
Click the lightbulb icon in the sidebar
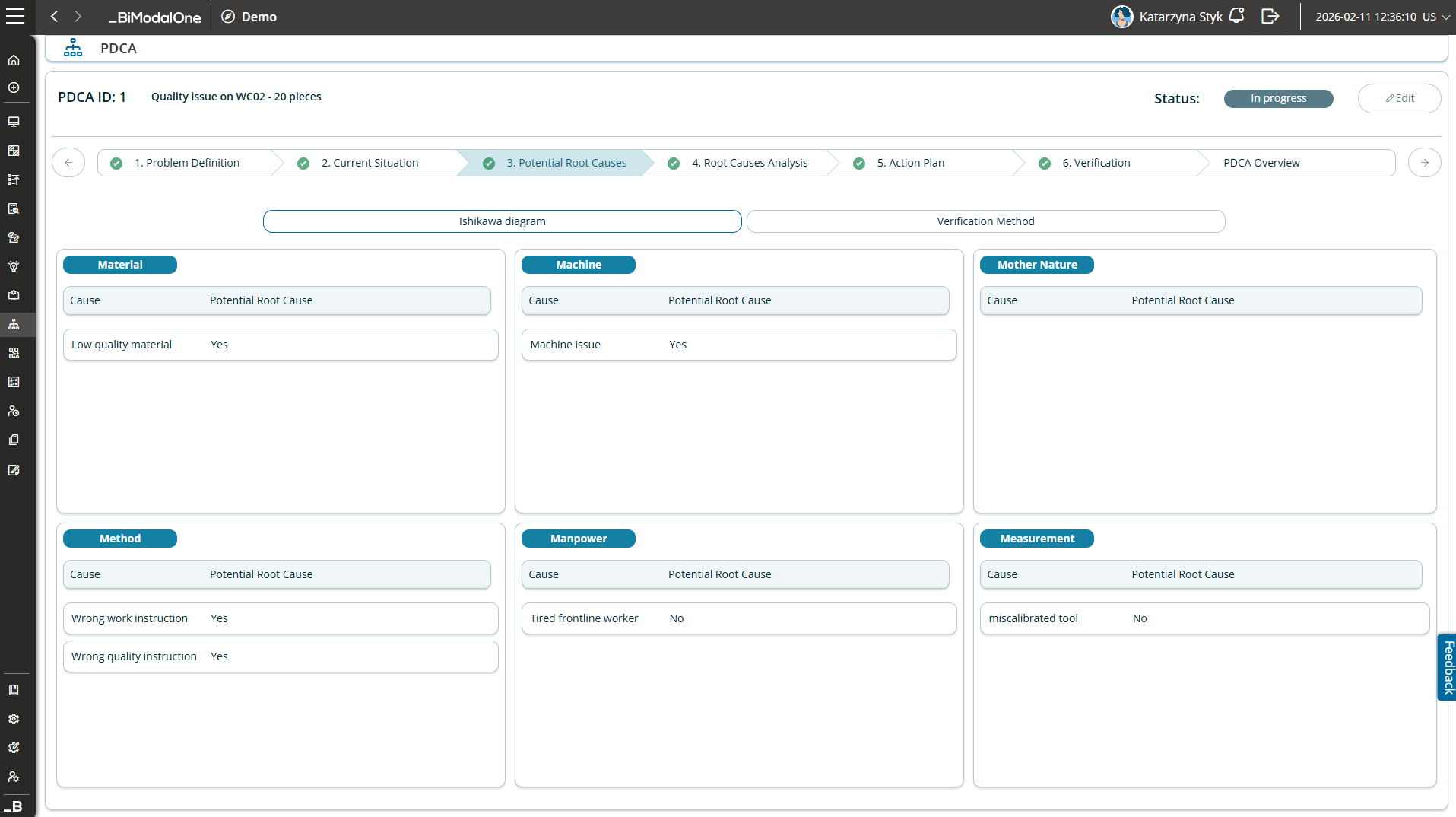coord(14,266)
